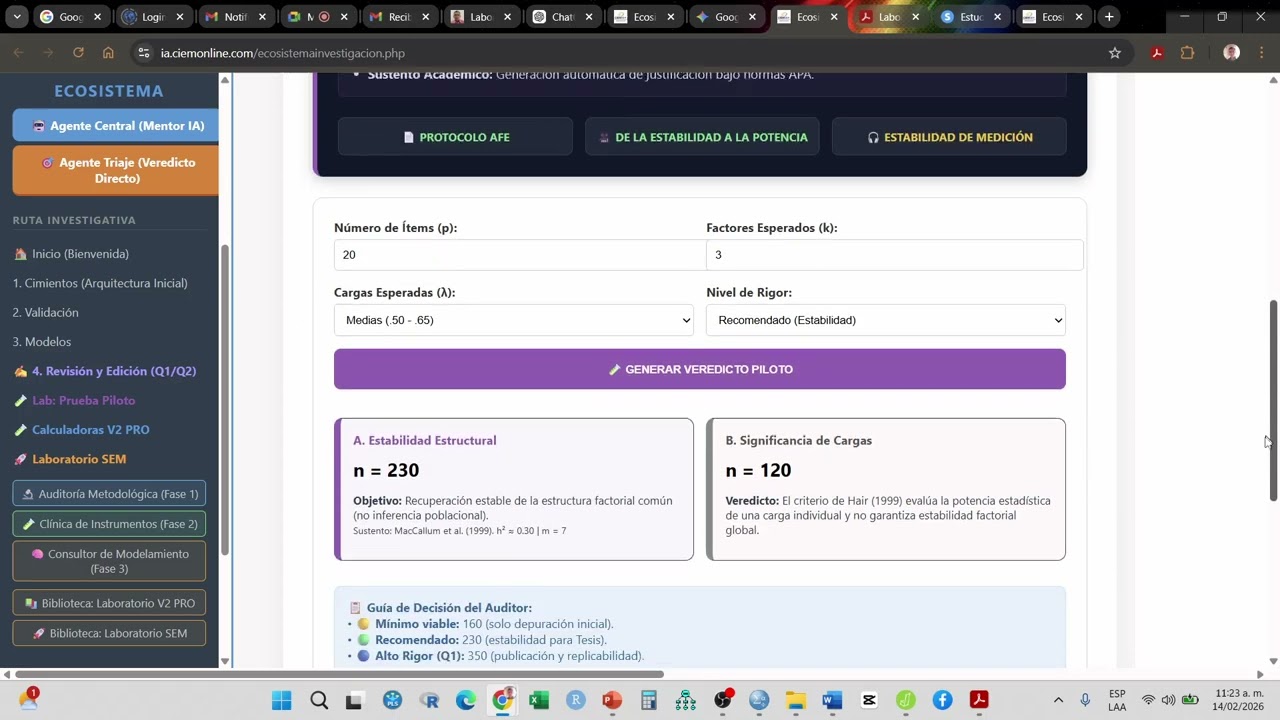Open Excel from the taskbar
Image resolution: width=1280 pixels, height=720 pixels.
[539, 700]
